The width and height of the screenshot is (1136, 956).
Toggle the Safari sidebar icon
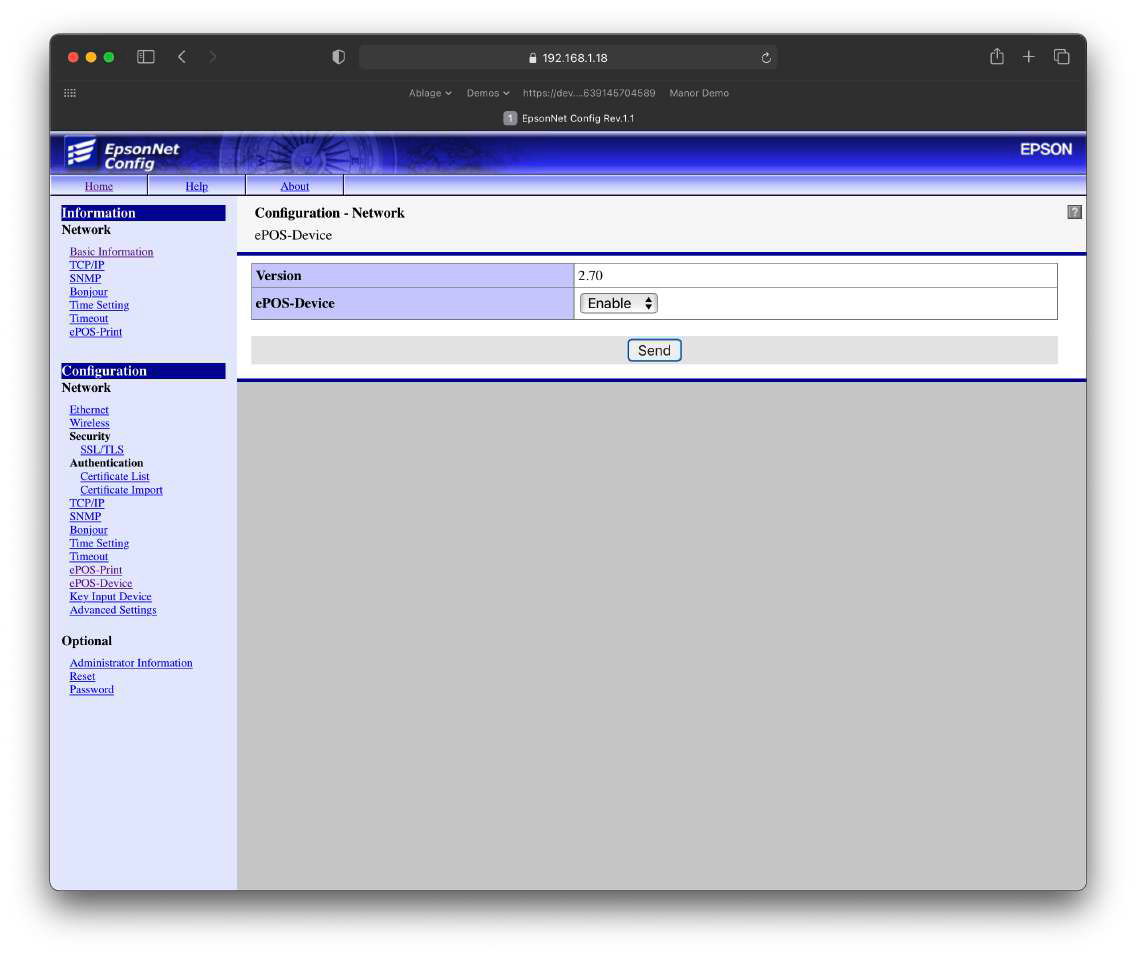point(146,56)
